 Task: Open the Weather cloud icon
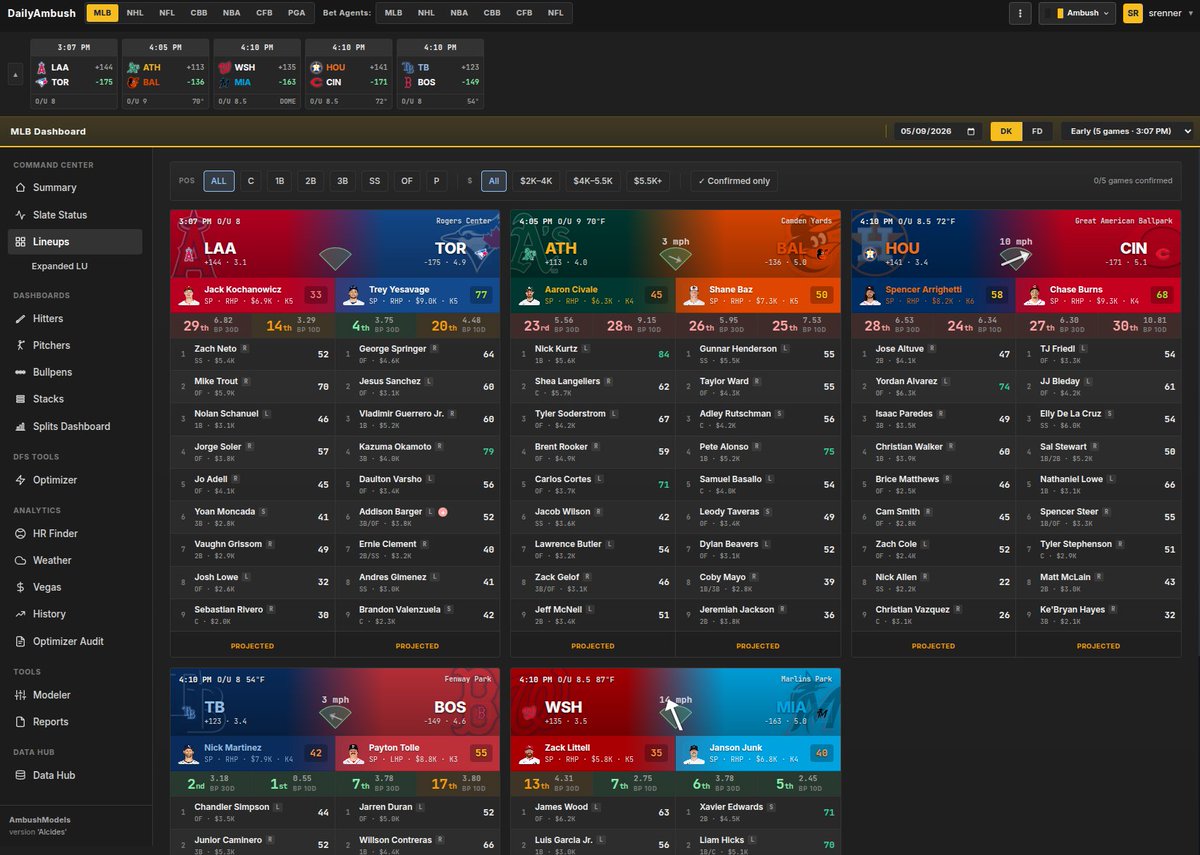(21, 561)
